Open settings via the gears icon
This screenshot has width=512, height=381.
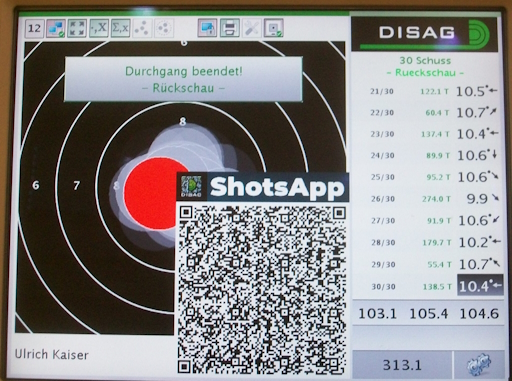(x=479, y=365)
